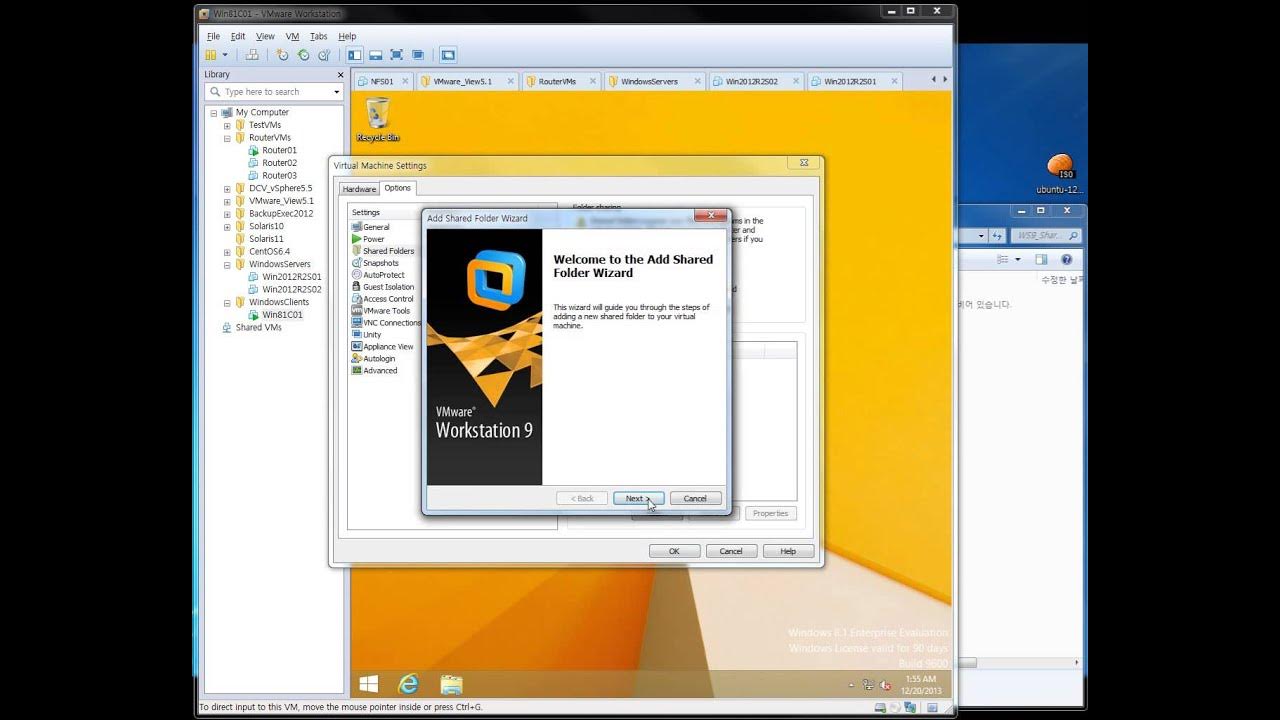The width and height of the screenshot is (1280, 720).
Task: Open the Snapshot Manager toolbar icon
Action: (324, 55)
